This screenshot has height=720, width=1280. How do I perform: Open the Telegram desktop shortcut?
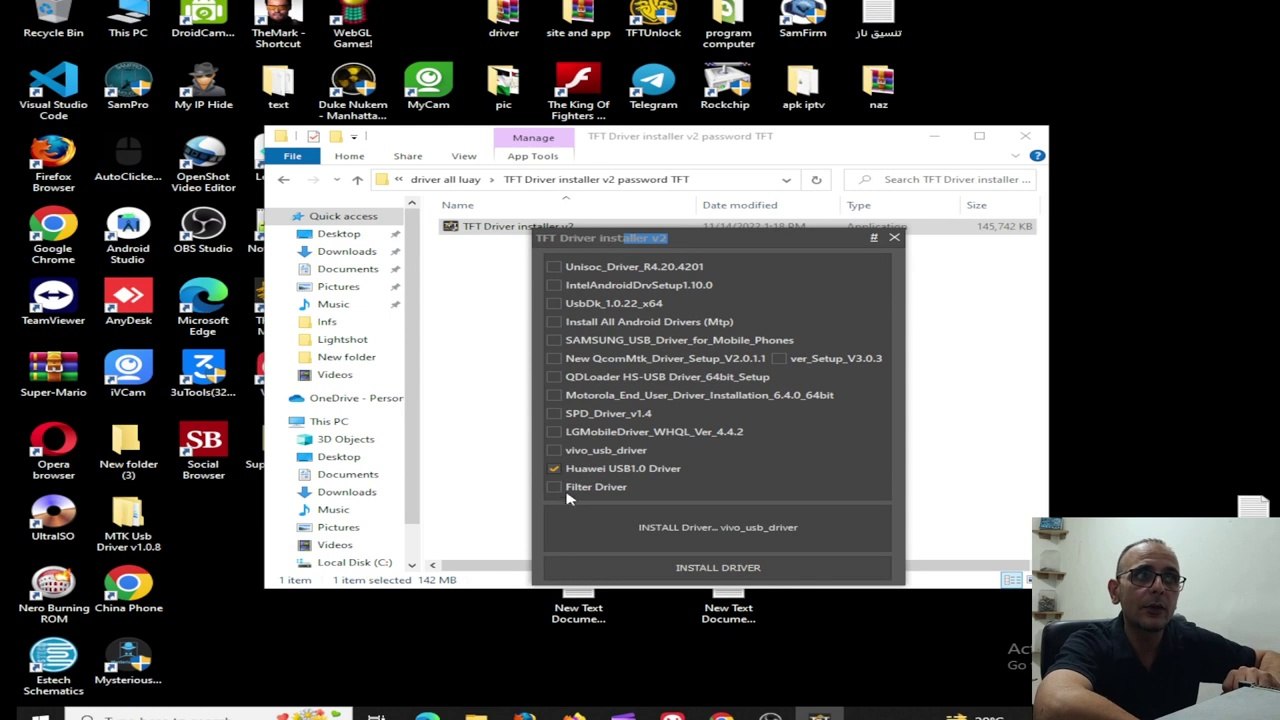pyautogui.click(x=653, y=86)
